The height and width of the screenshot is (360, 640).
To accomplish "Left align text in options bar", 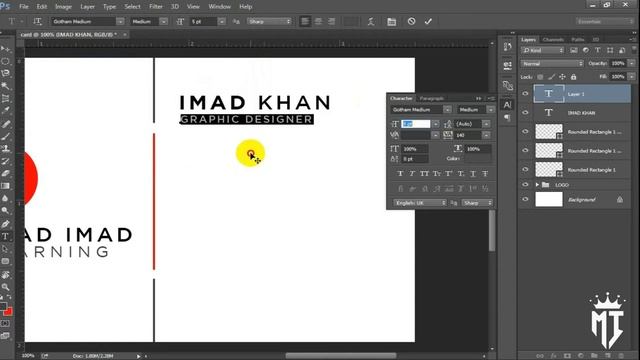I will click(x=304, y=21).
